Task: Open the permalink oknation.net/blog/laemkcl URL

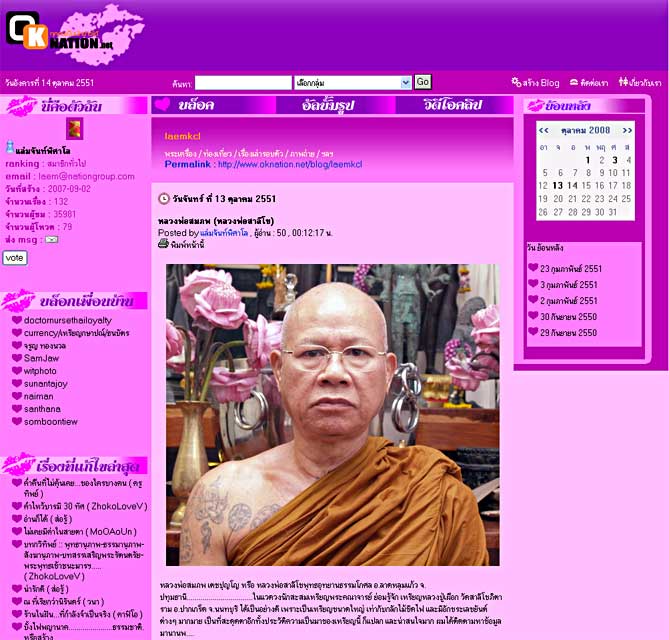Action: pyautogui.click(x=290, y=164)
